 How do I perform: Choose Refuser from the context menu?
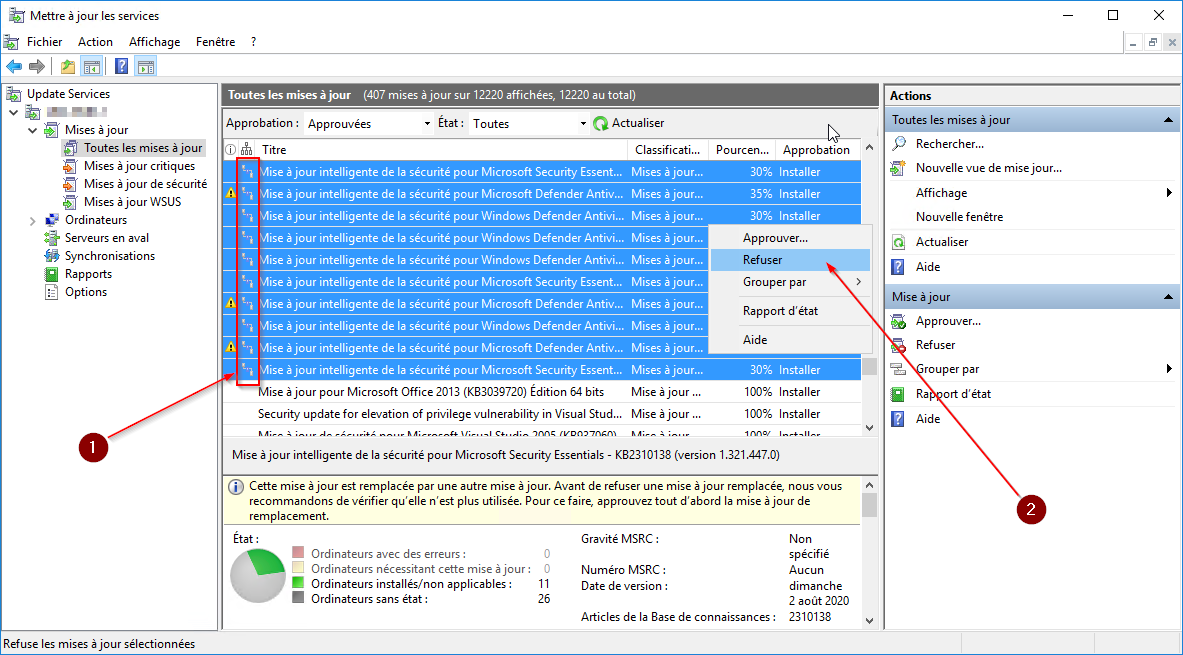pyautogui.click(x=763, y=260)
